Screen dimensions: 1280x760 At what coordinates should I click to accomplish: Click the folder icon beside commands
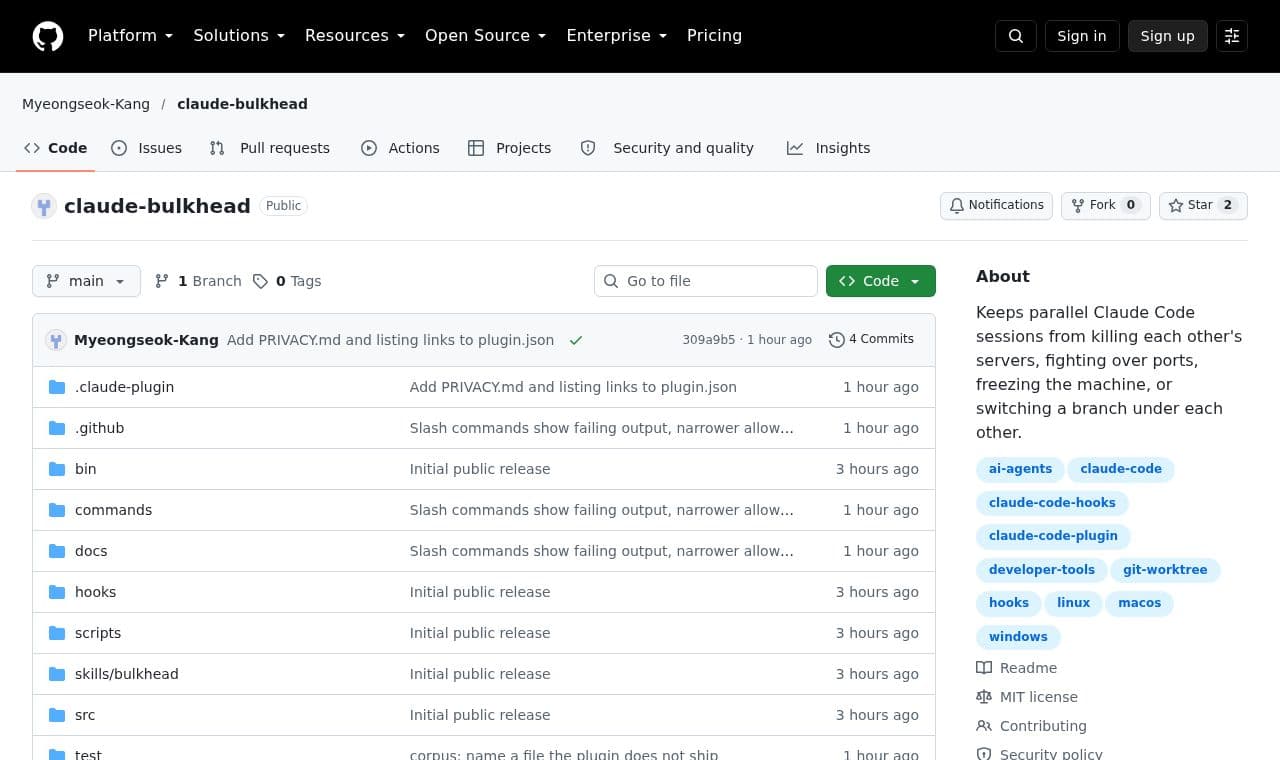pyautogui.click(x=57, y=510)
